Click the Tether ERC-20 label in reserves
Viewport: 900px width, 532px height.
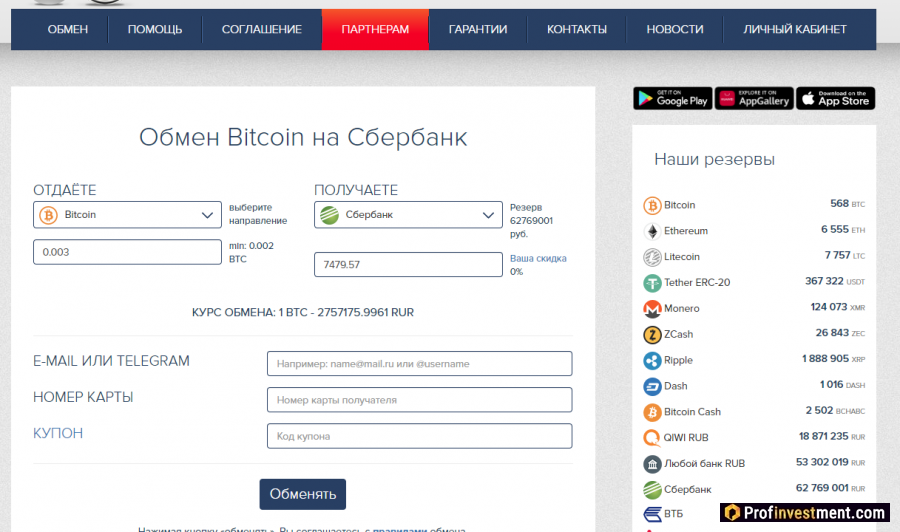[x=697, y=282]
